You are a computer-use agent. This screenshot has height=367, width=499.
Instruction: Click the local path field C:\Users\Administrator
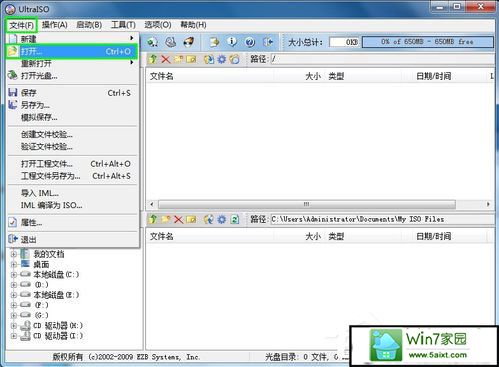coord(382,219)
